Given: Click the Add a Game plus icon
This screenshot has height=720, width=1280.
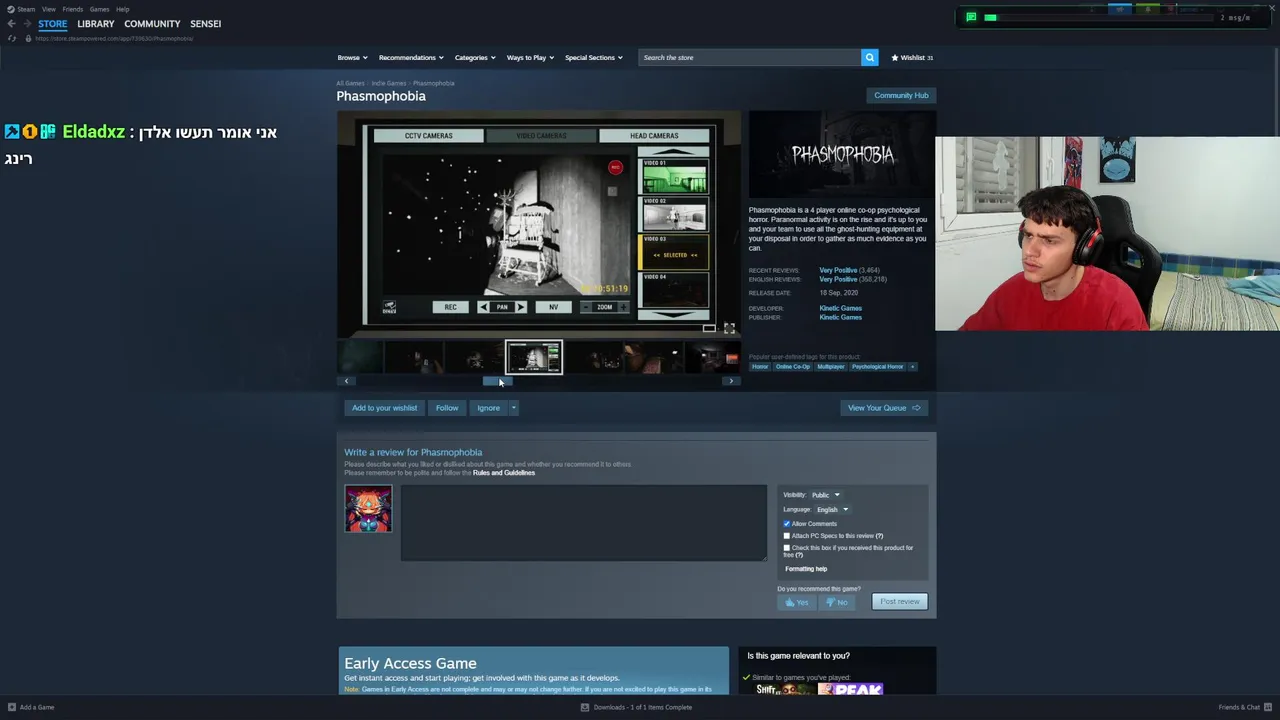Looking at the screenshot, I should [12, 707].
